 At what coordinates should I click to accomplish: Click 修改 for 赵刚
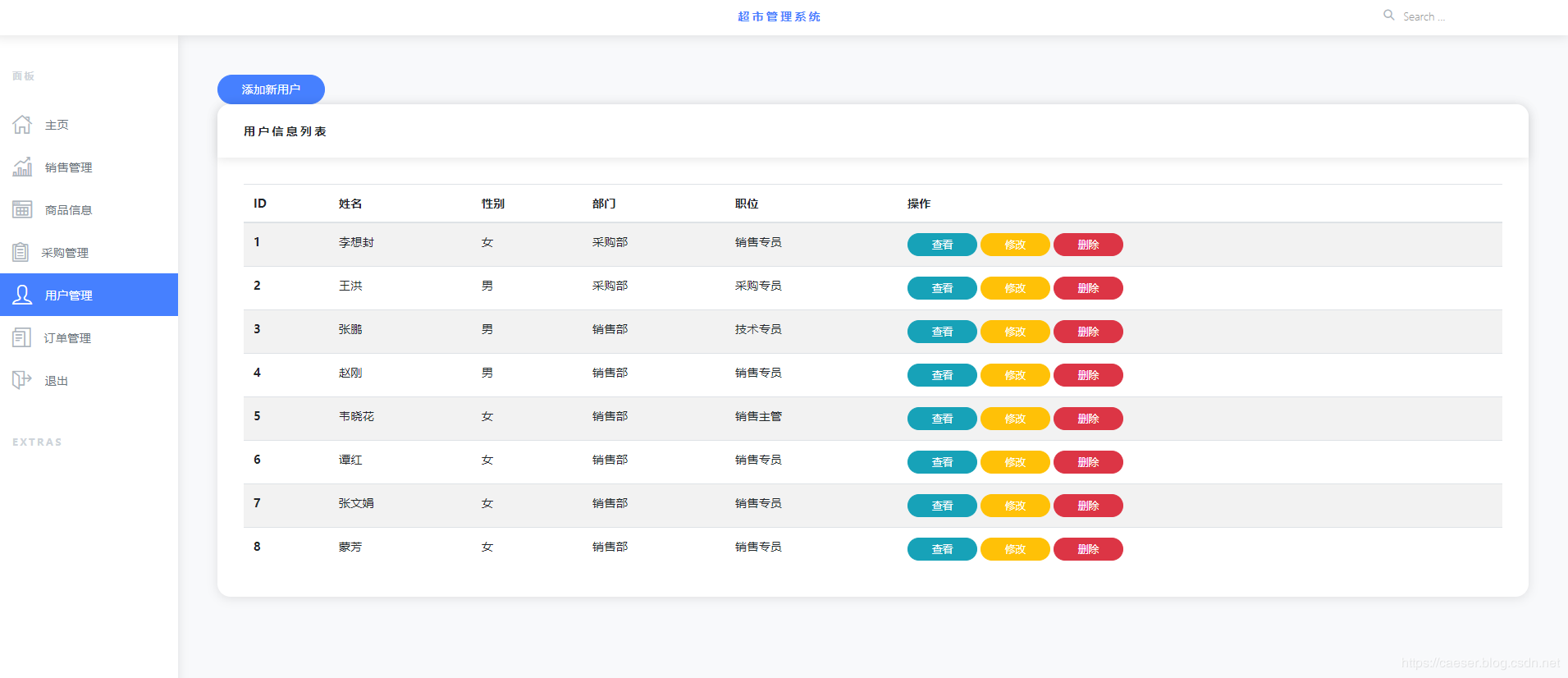[1015, 375]
